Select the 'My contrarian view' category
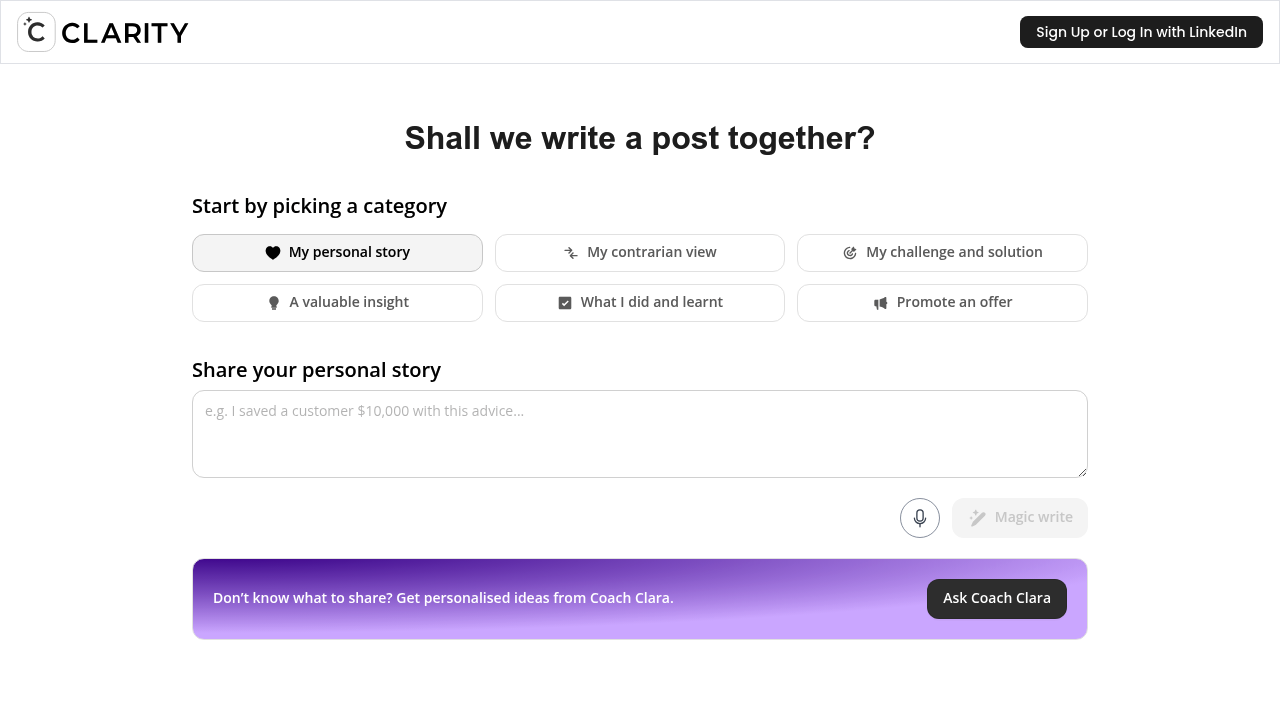Screen dimensions: 1280x720 pos(639,252)
